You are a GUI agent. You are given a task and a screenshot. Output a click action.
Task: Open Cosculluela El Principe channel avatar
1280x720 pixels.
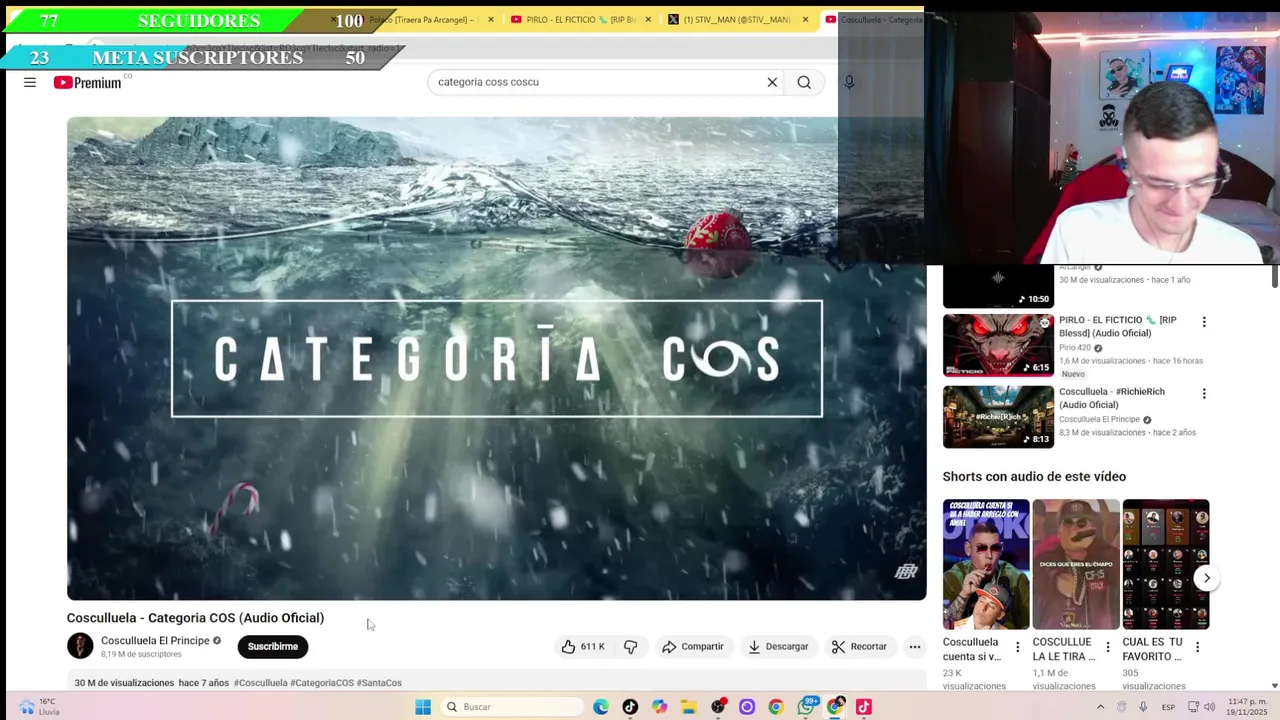(80, 646)
